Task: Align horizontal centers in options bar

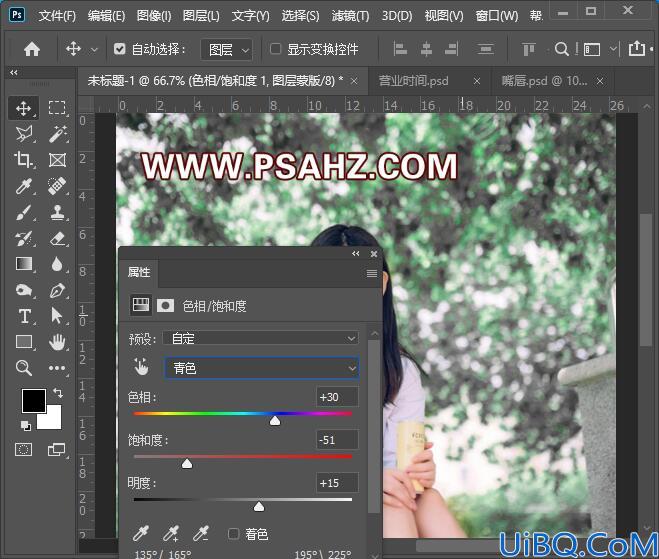Action: [426, 49]
